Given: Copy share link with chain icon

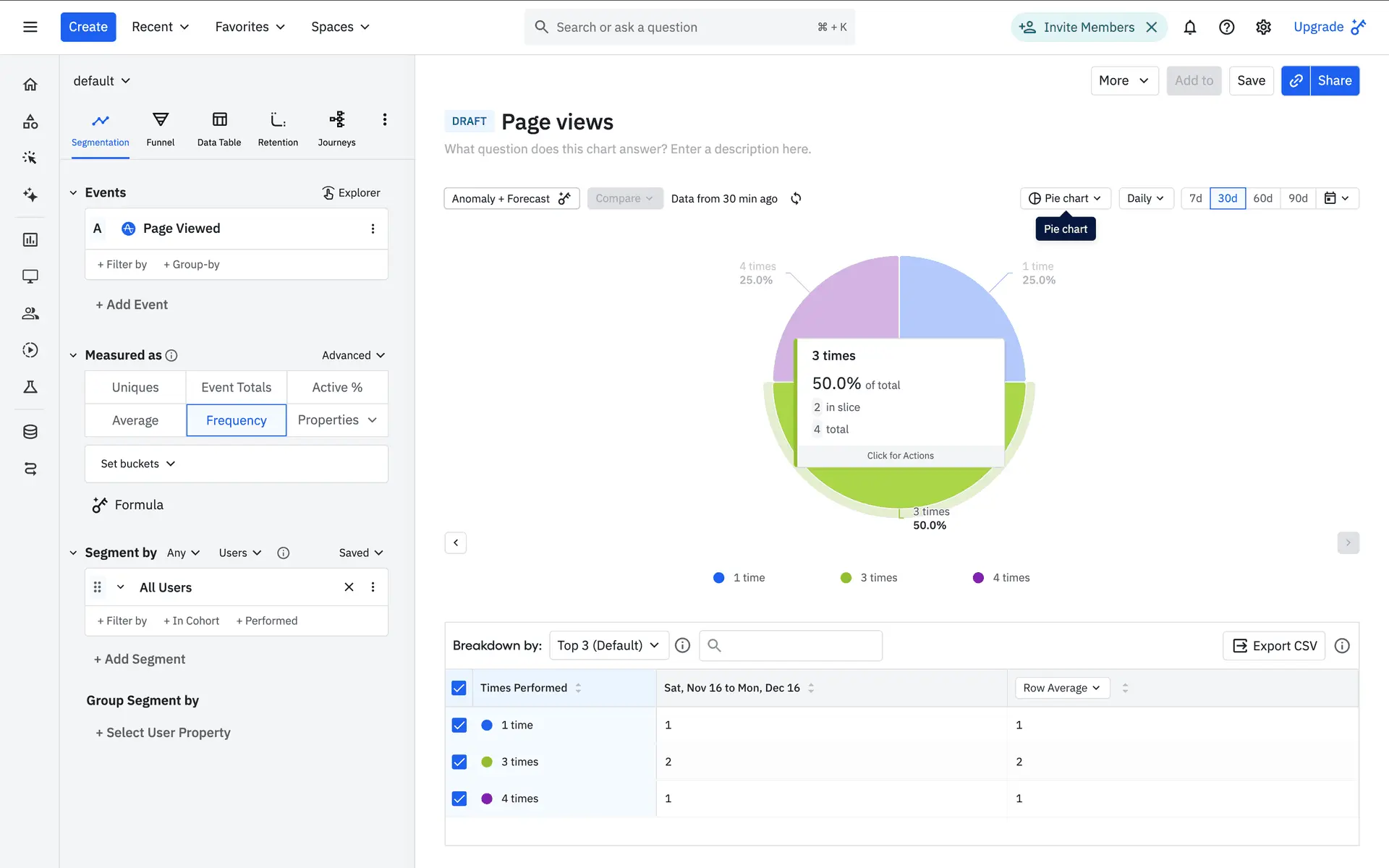Looking at the screenshot, I should tap(1296, 80).
